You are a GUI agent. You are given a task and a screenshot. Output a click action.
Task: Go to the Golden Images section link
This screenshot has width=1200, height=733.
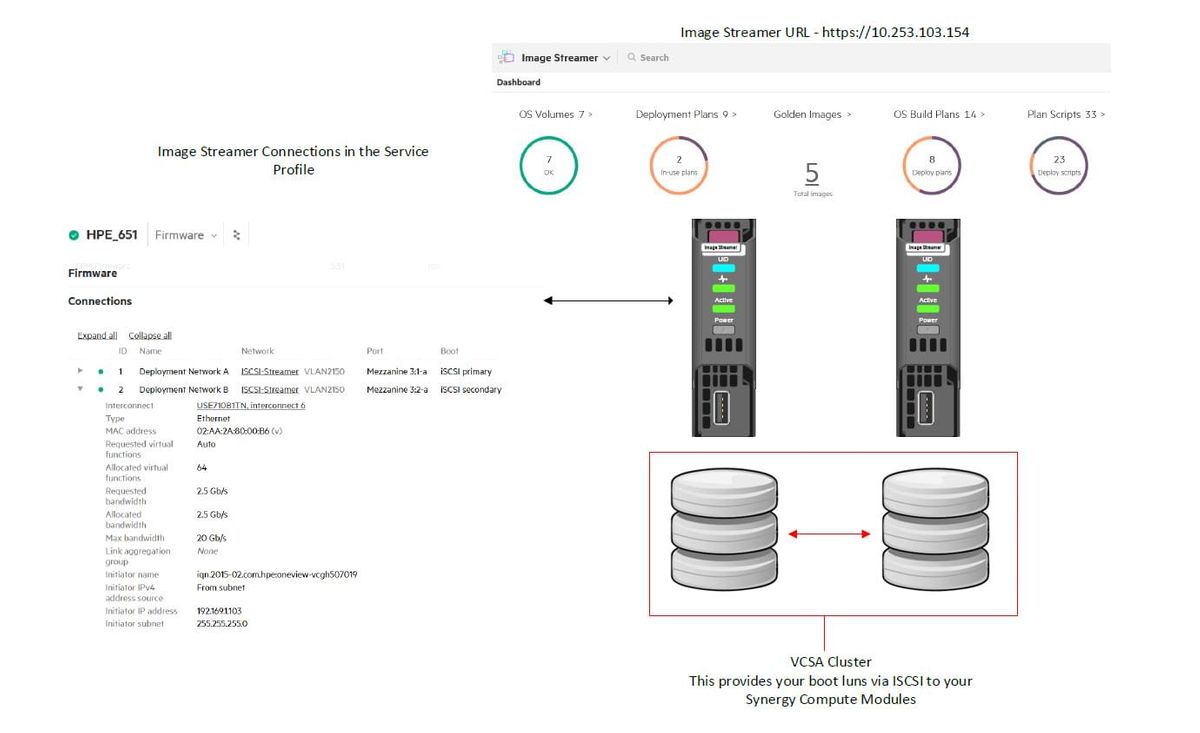pyautogui.click(x=812, y=115)
